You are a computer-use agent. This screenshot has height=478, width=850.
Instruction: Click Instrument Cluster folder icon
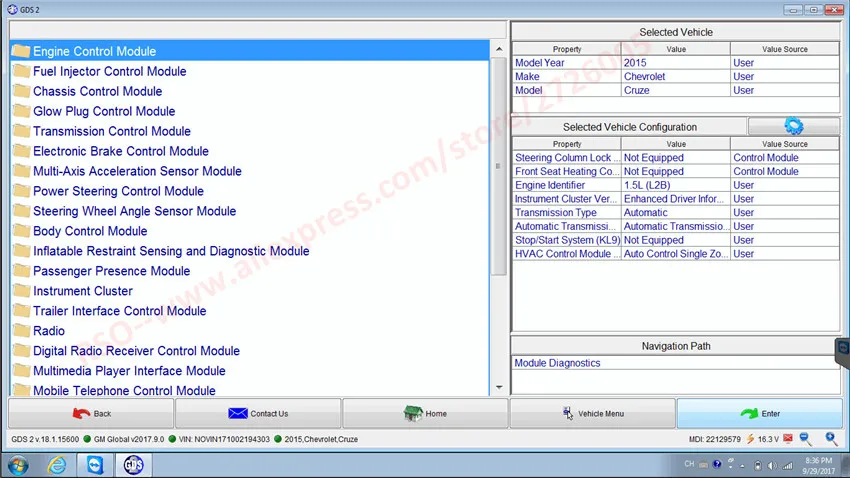pyautogui.click(x=21, y=291)
